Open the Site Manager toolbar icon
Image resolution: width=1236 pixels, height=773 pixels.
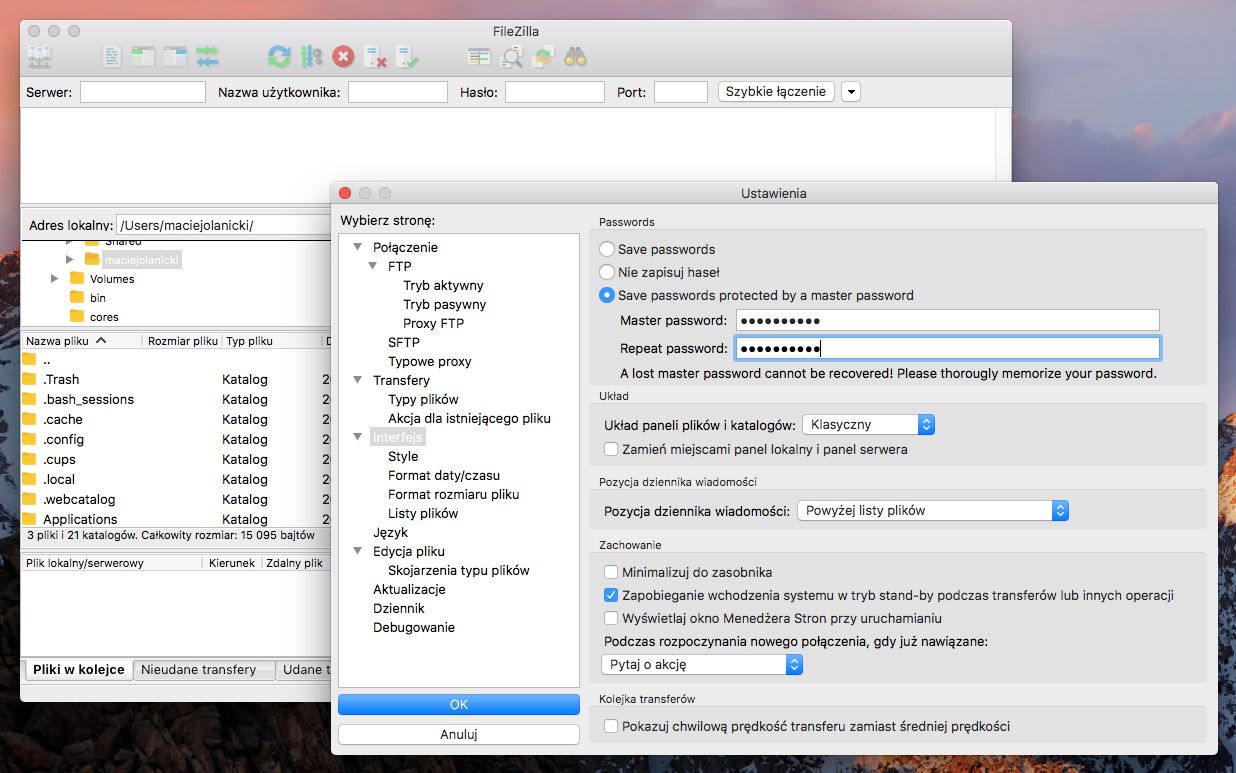tap(40, 57)
